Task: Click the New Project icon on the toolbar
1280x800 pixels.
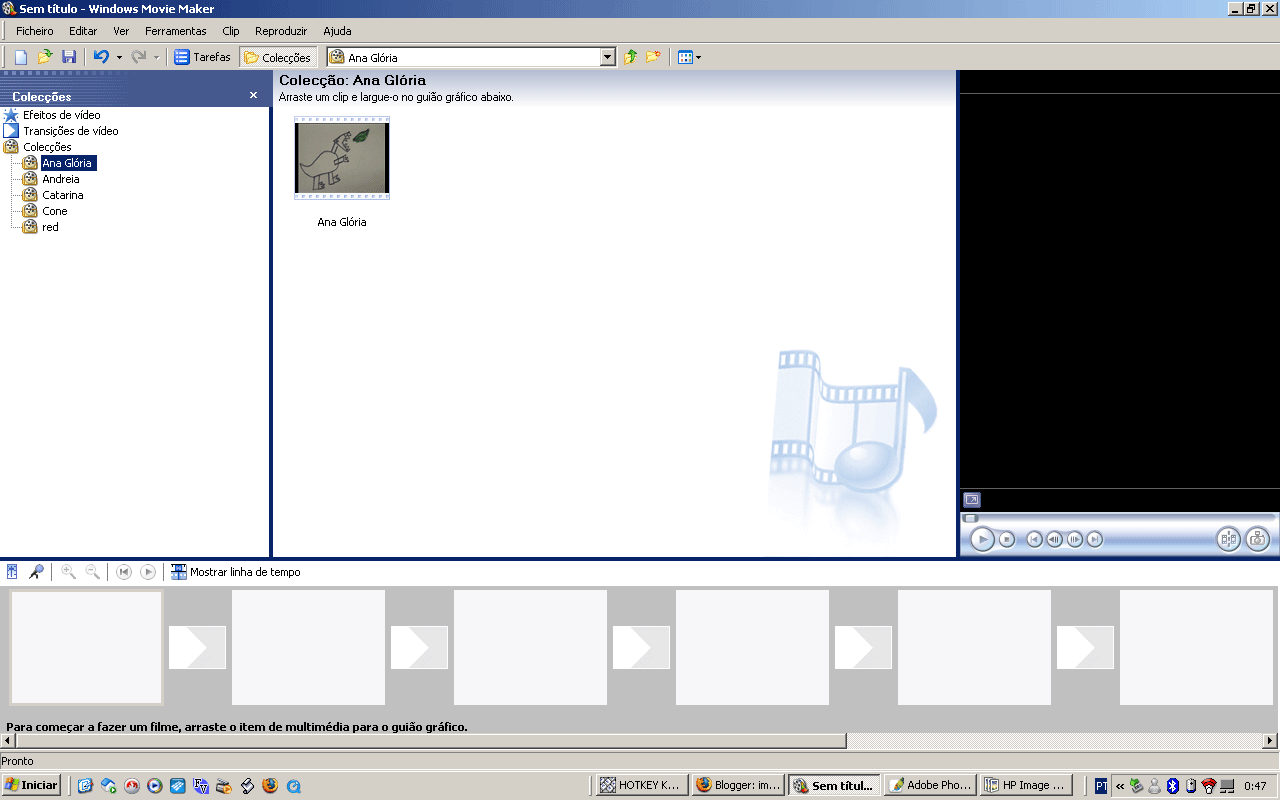Action: point(19,57)
